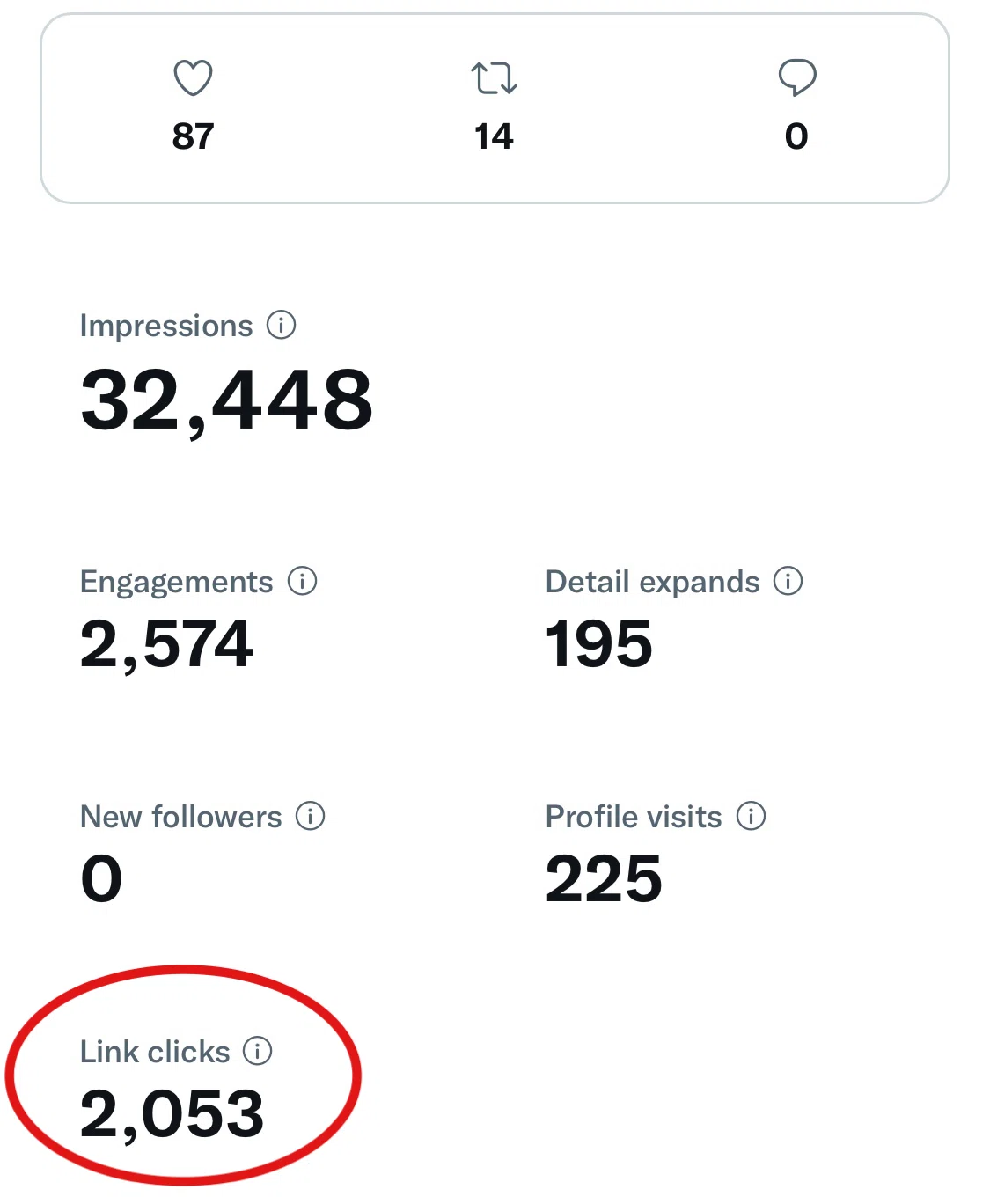Click the 195 detail expands value
This screenshot has height=1204, width=990.
599,644
